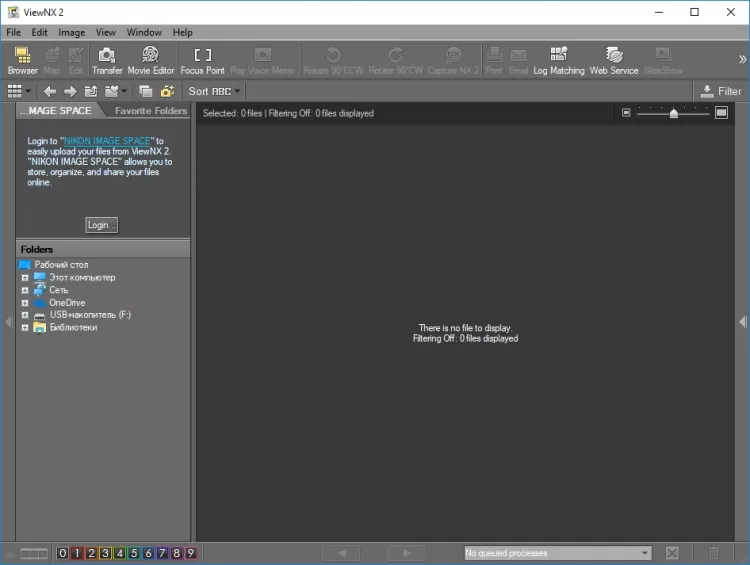The height and width of the screenshot is (565, 750).
Task: Expand the OneDrive tree node
Action: point(25,303)
